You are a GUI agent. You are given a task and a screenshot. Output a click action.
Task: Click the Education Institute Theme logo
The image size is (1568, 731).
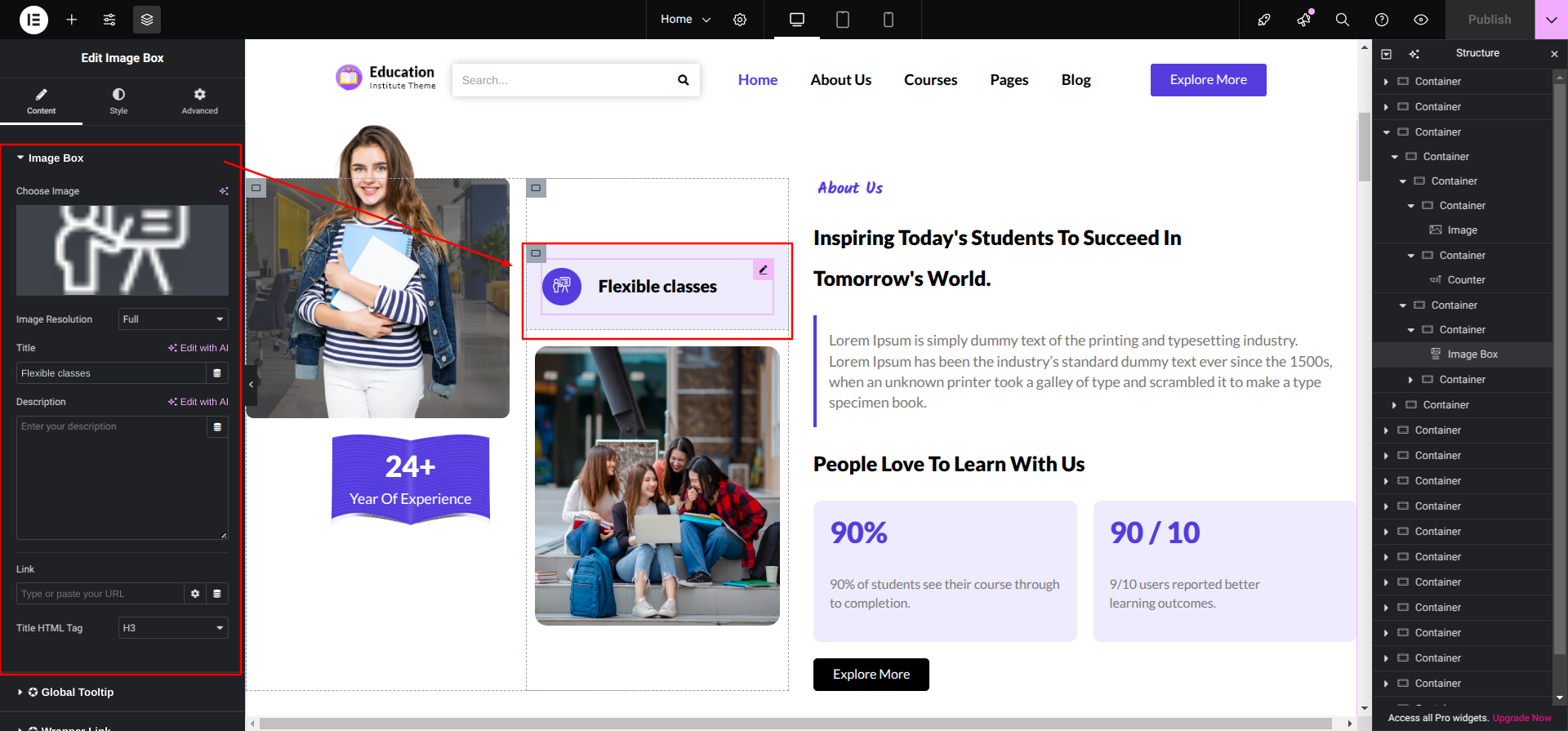pos(386,78)
